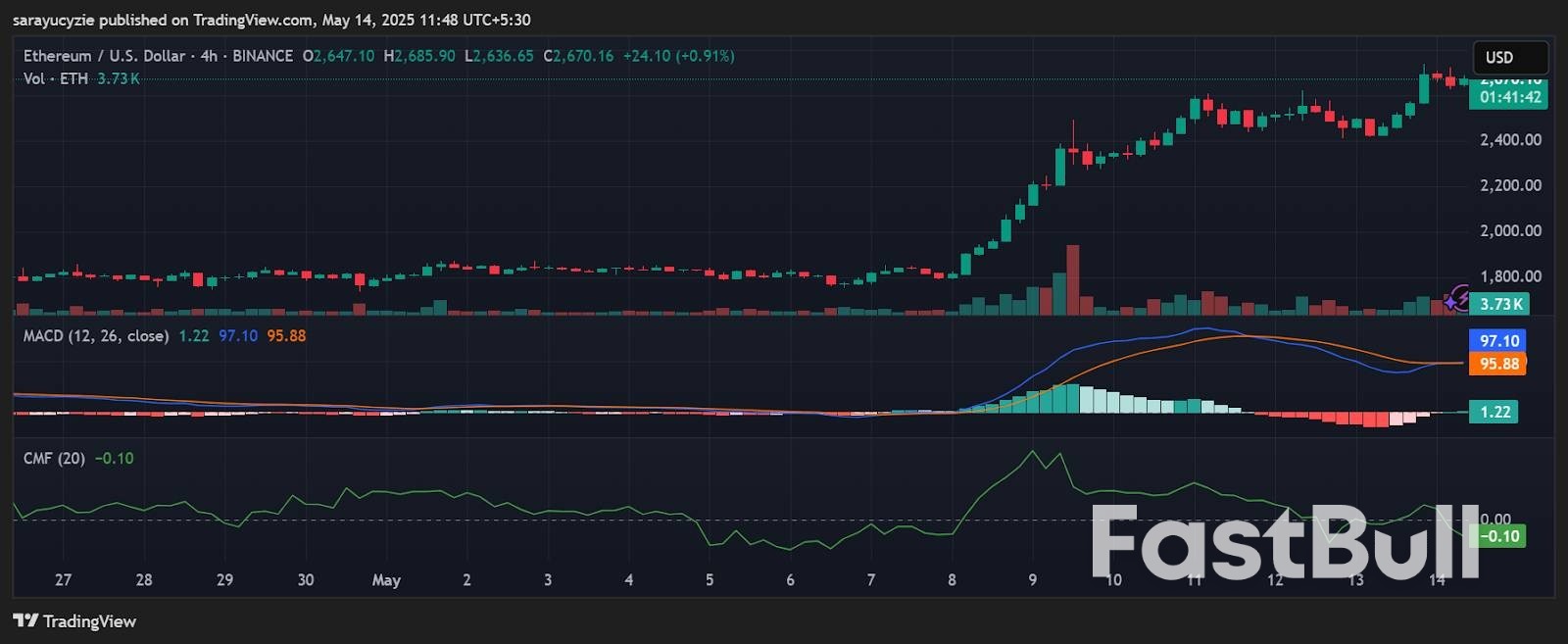Viewport: 1568px width, 644px height.
Task: Select the May label on time axis
Action: [386, 580]
